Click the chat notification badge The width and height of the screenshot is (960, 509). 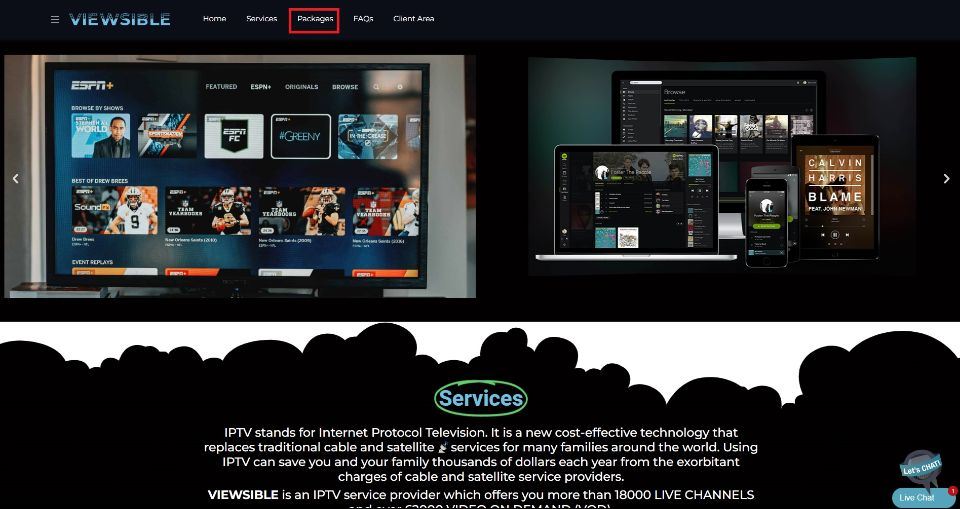953,491
